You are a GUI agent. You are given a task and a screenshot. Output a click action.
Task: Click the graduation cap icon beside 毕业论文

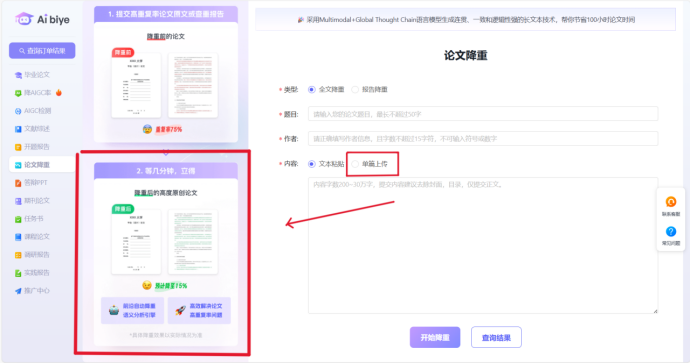click(18, 75)
